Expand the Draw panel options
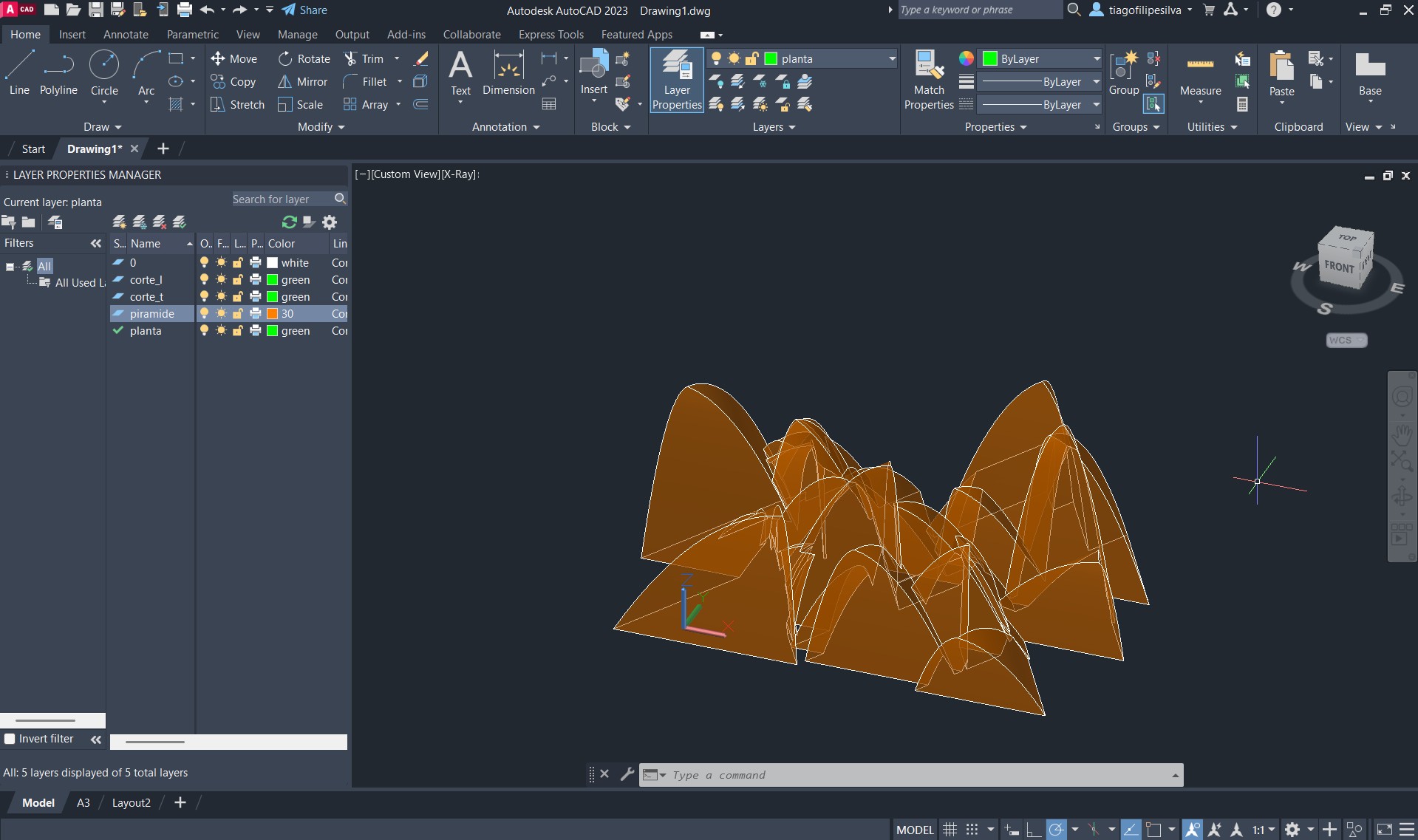 pyautogui.click(x=102, y=127)
